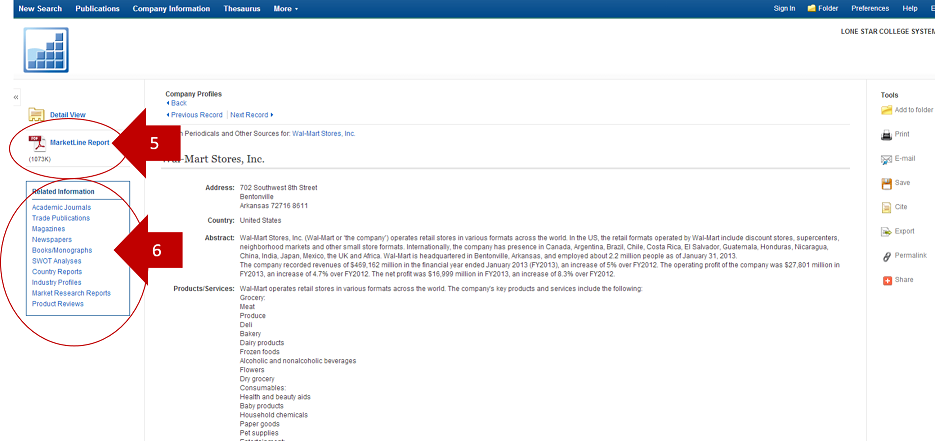Click the Export icon
Viewport: 935px width, 441px height.
click(x=886, y=231)
